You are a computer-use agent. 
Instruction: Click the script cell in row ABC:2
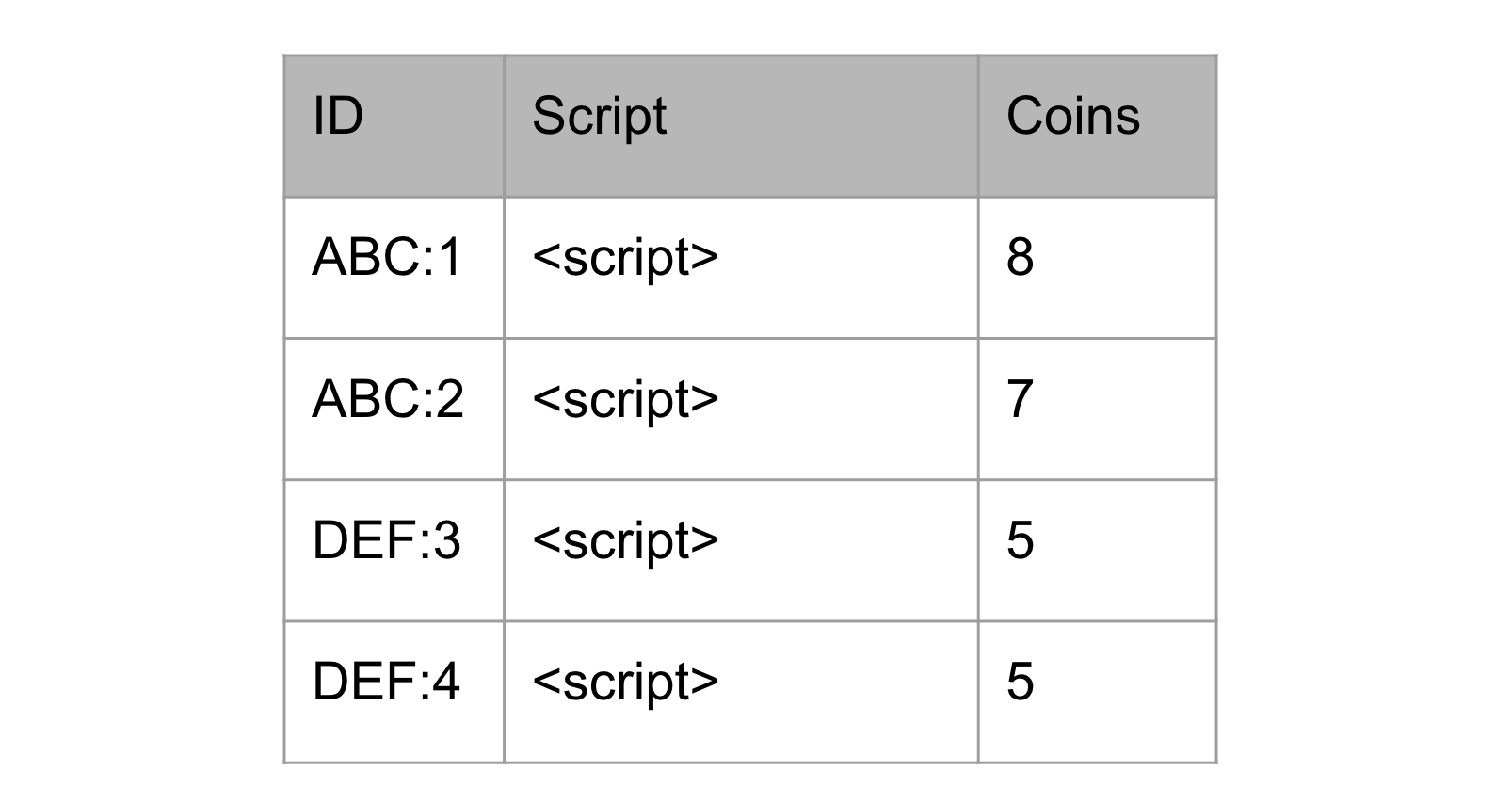click(741, 410)
